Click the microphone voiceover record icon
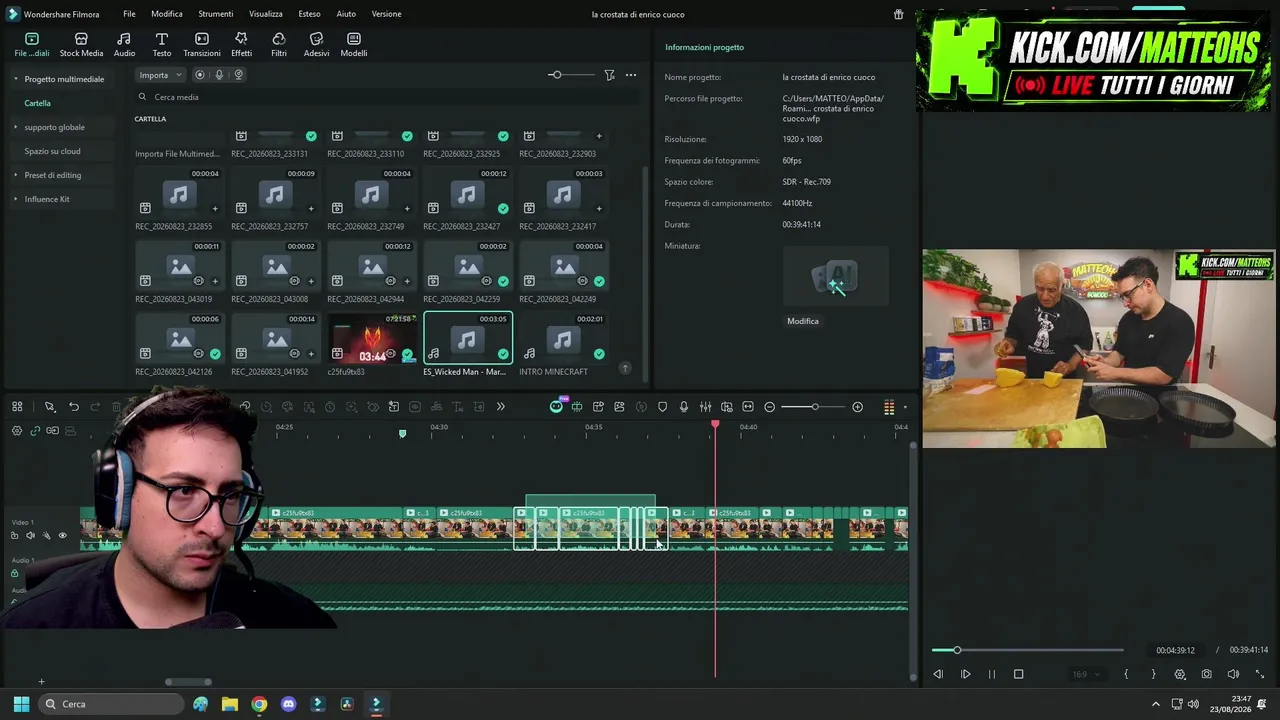Viewport: 1280px width, 720px height. pos(219,75)
